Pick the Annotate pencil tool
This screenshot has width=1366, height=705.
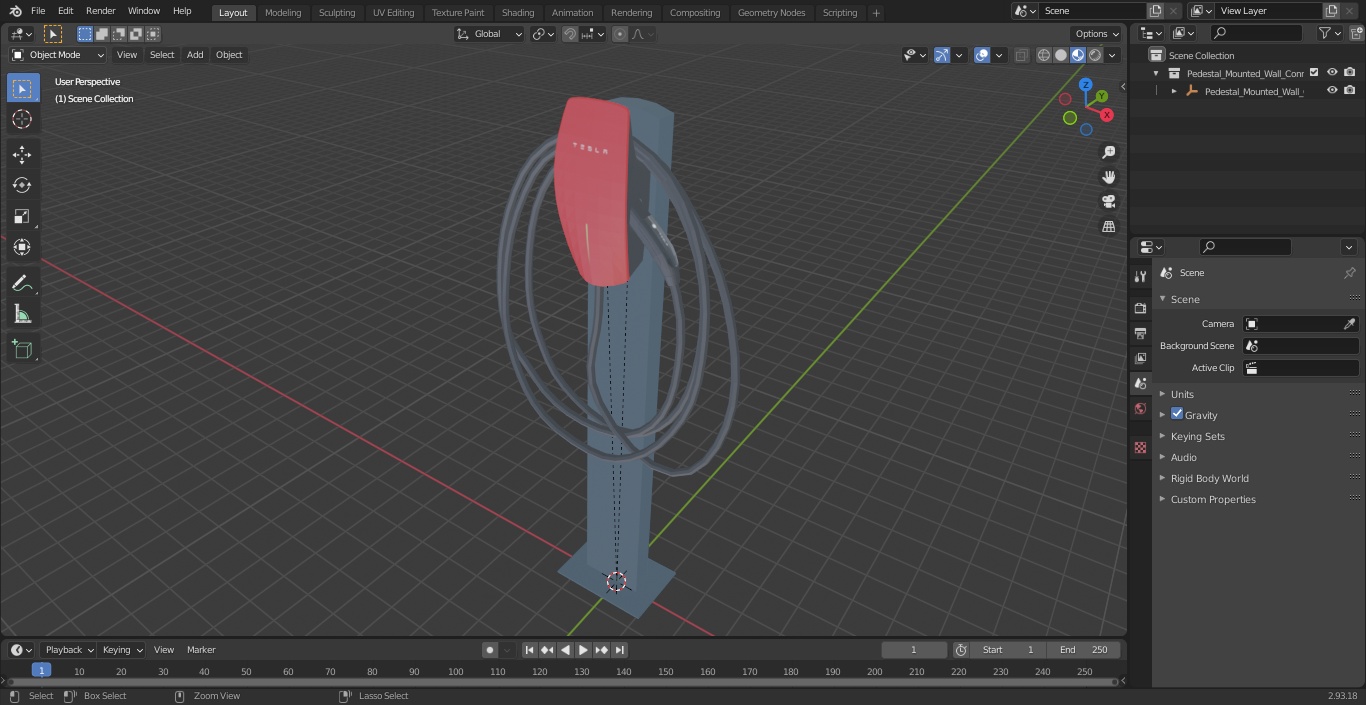[22, 284]
